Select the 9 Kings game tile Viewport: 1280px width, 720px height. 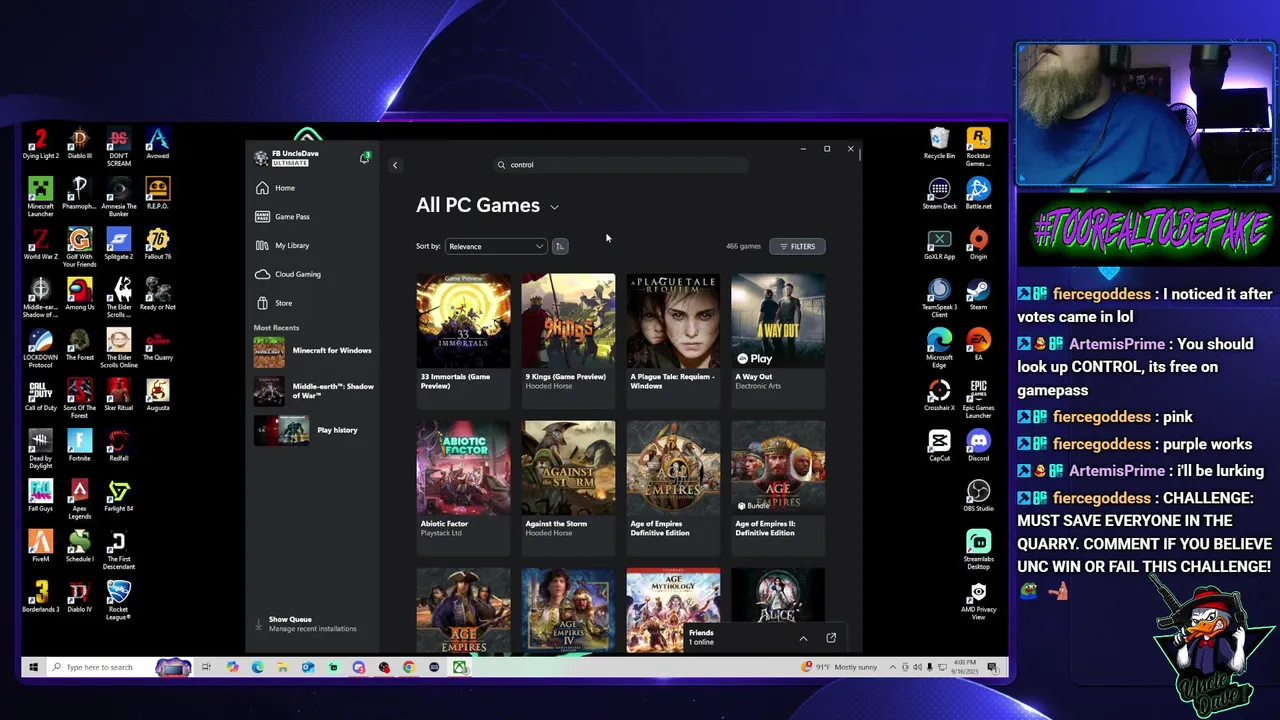coord(568,339)
